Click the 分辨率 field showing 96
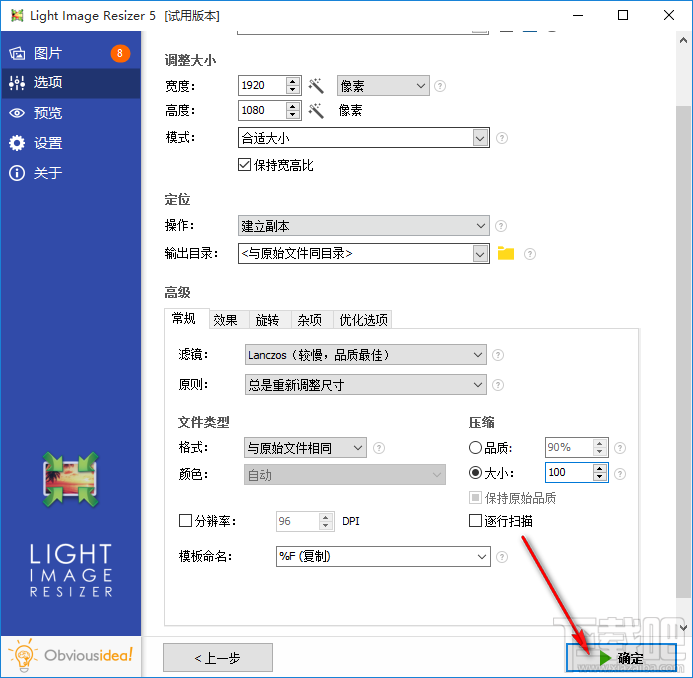Viewport: 693px width, 678px height. click(297, 521)
